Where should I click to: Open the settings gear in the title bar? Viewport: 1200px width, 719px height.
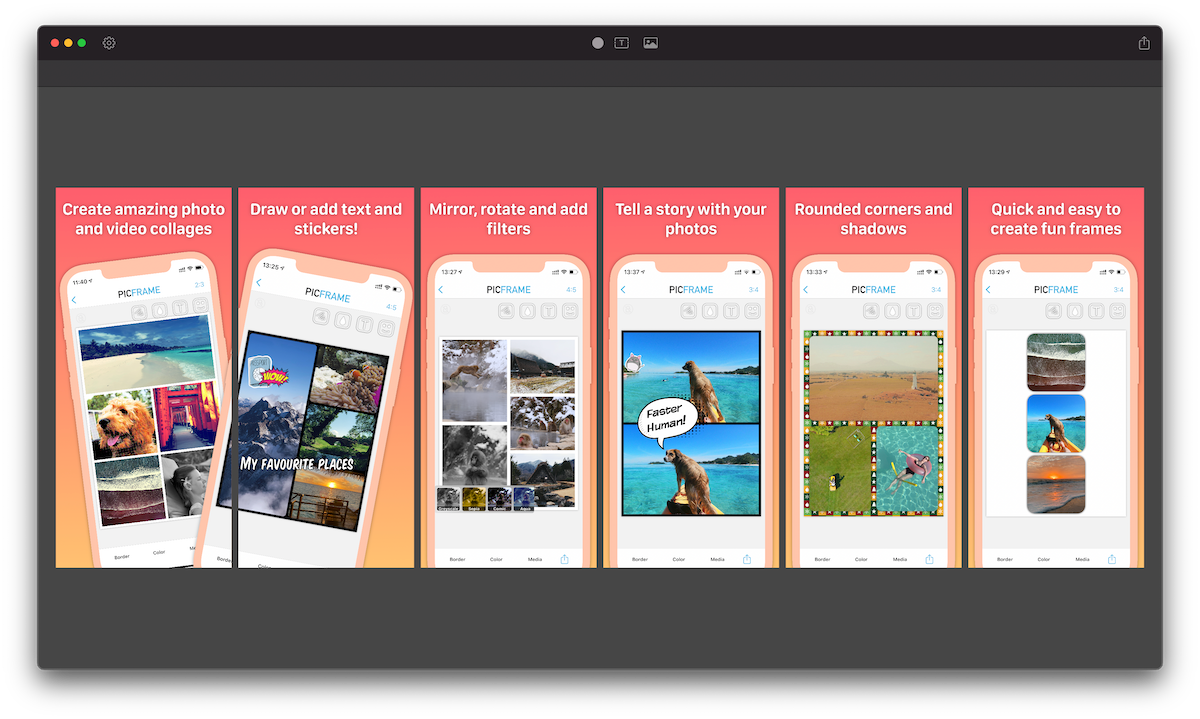tap(109, 43)
